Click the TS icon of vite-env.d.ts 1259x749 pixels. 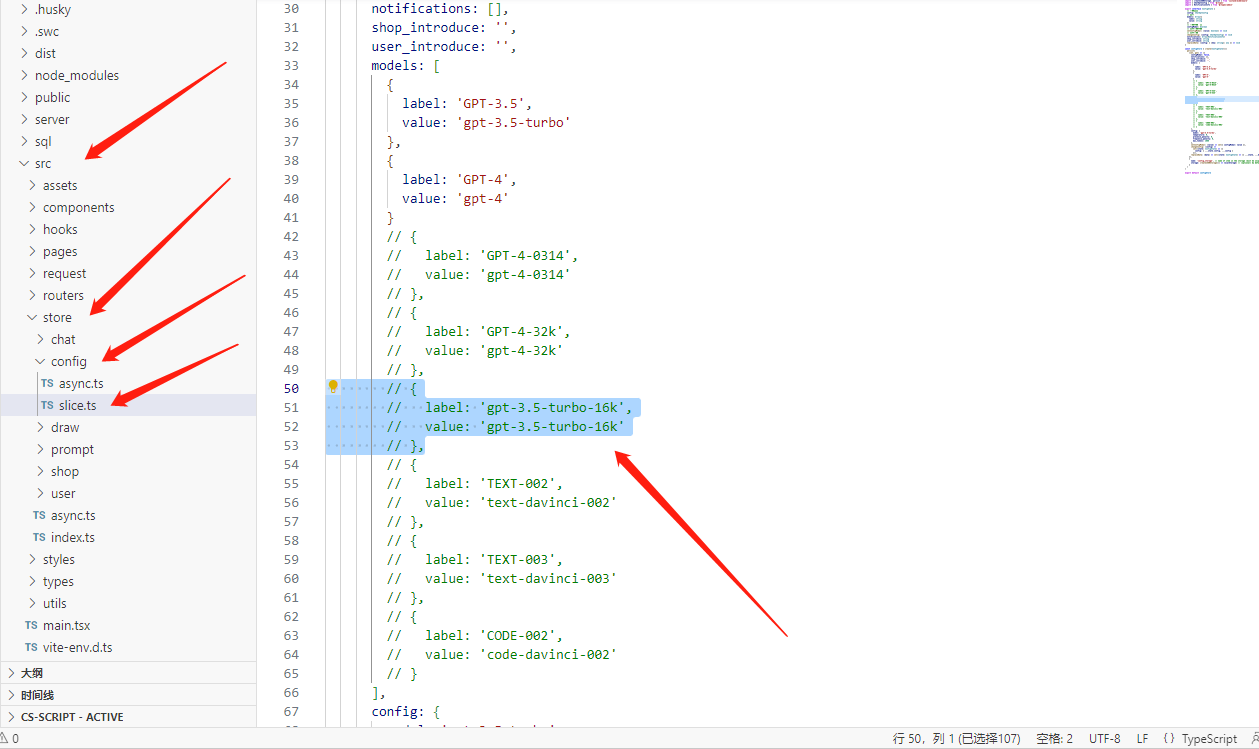[x=31, y=647]
